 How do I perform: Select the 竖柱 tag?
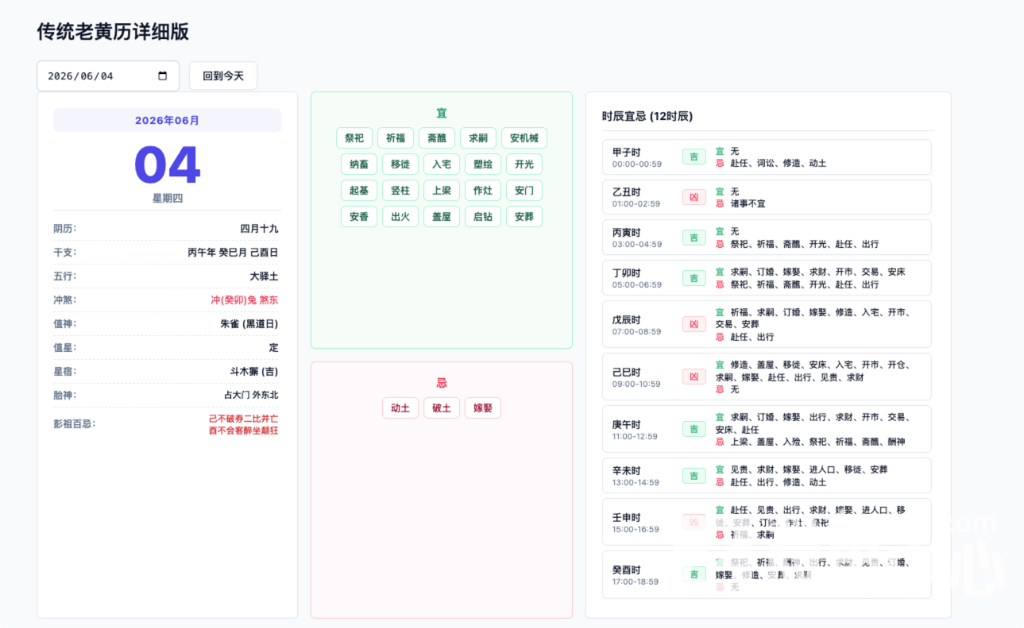click(400, 190)
